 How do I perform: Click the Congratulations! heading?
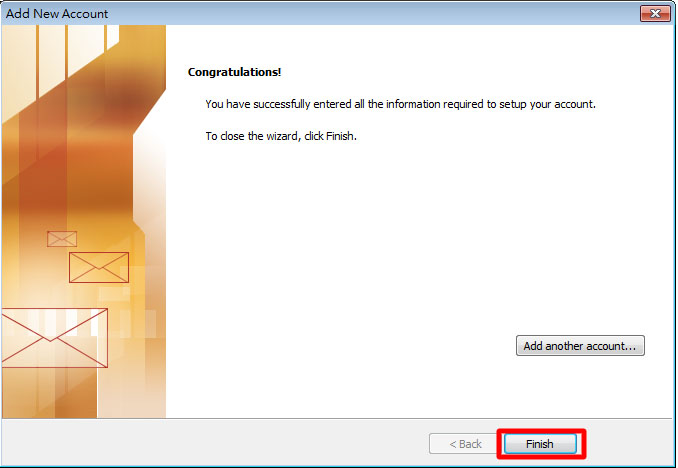[x=234, y=72]
